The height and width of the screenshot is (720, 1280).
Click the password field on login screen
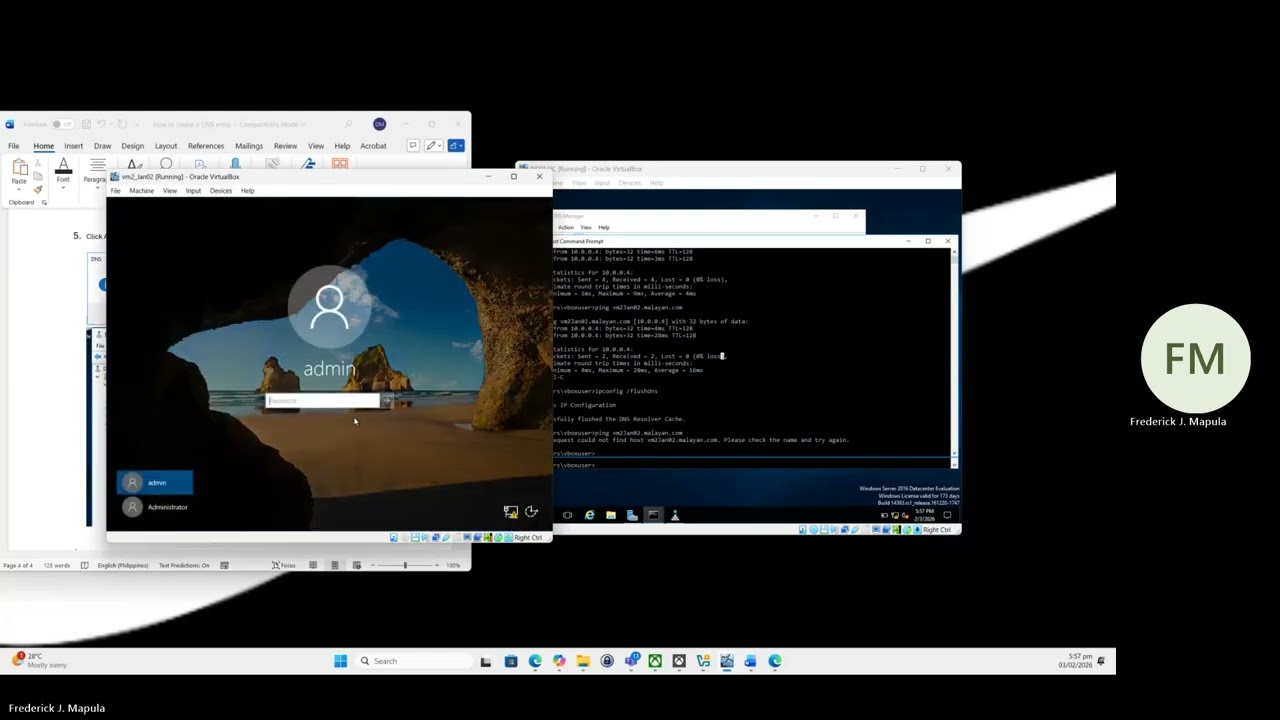pos(323,401)
